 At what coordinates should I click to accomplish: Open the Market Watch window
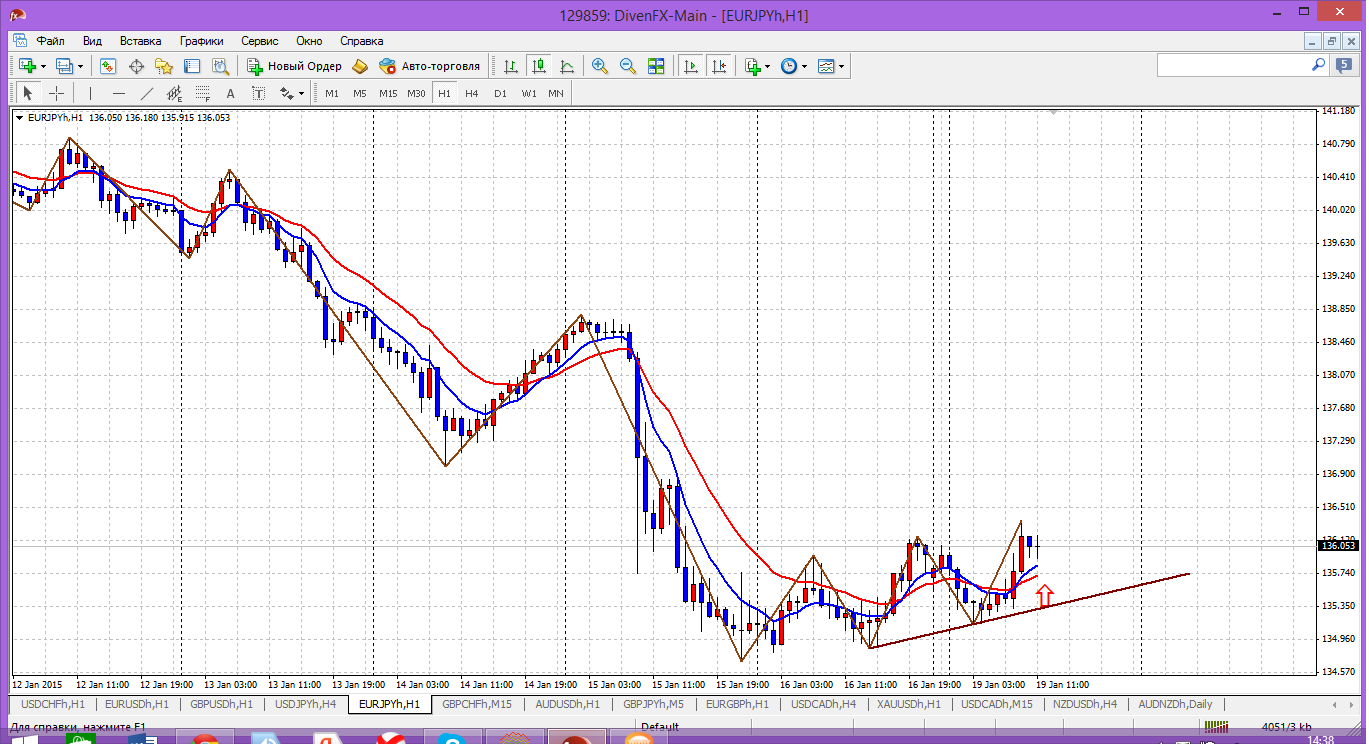(x=108, y=66)
